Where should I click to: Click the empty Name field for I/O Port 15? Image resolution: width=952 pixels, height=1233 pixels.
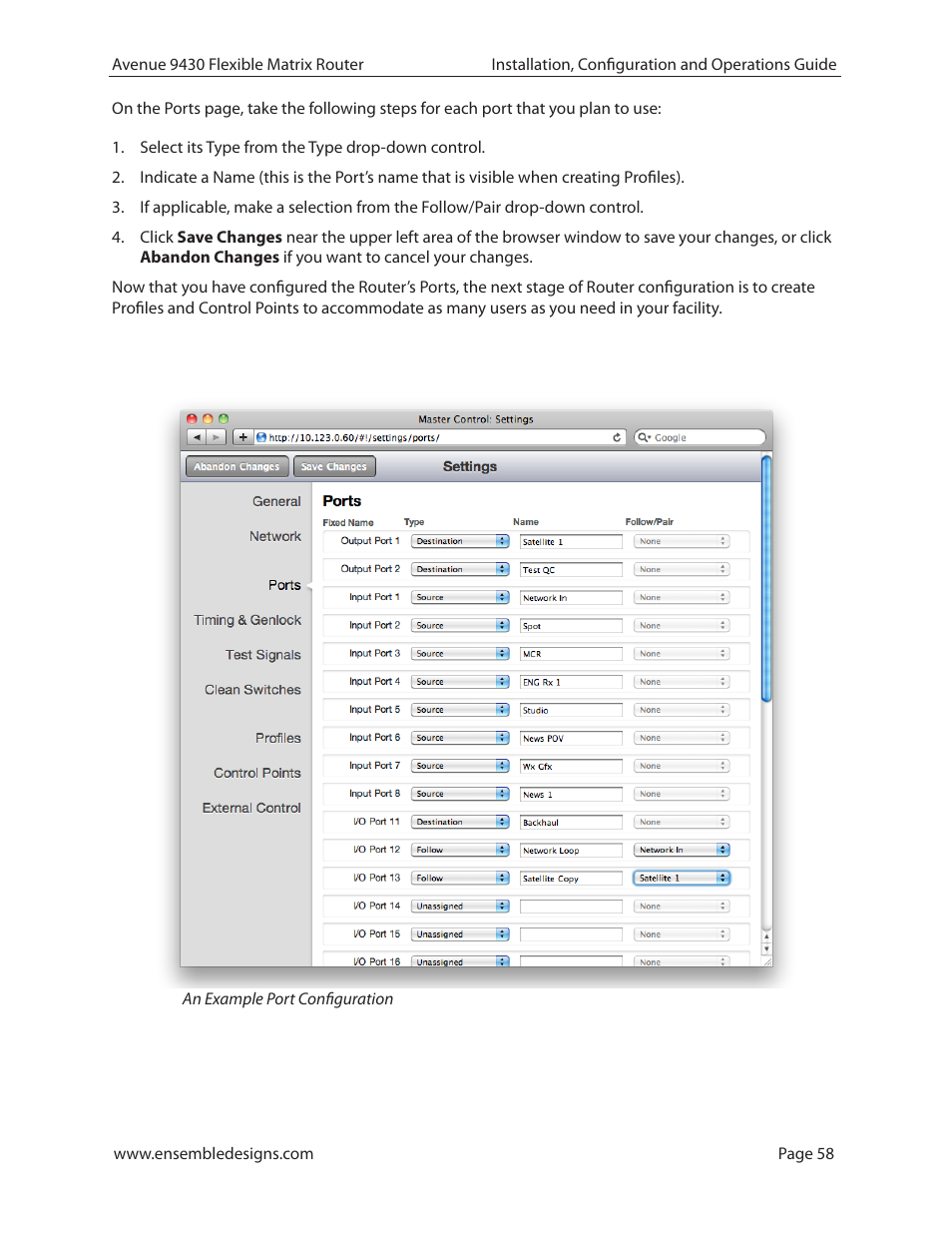pos(571,934)
